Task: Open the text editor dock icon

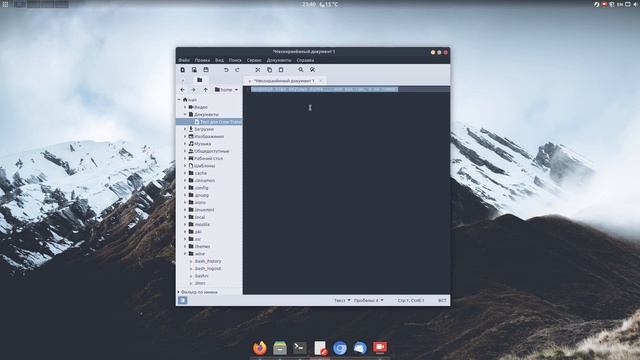Action: coord(320,348)
